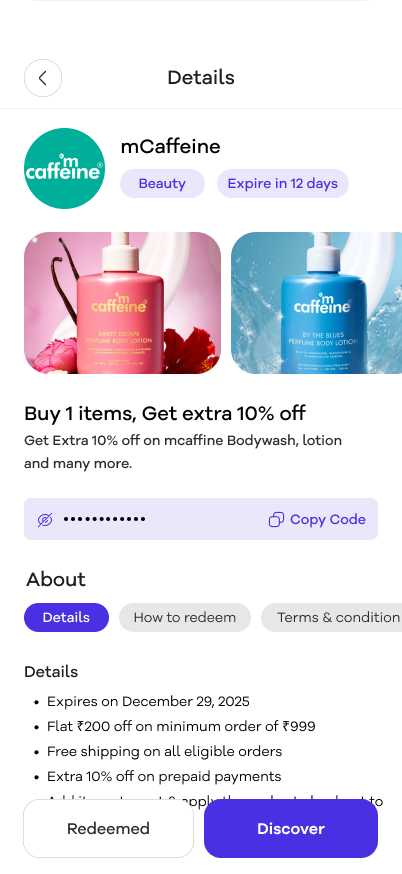Click the Redeemed button

[x=108, y=829]
